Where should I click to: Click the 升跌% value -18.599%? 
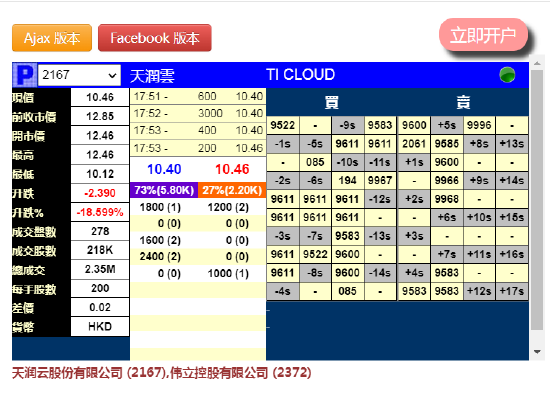pyautogui.click(x=100, y=212)
